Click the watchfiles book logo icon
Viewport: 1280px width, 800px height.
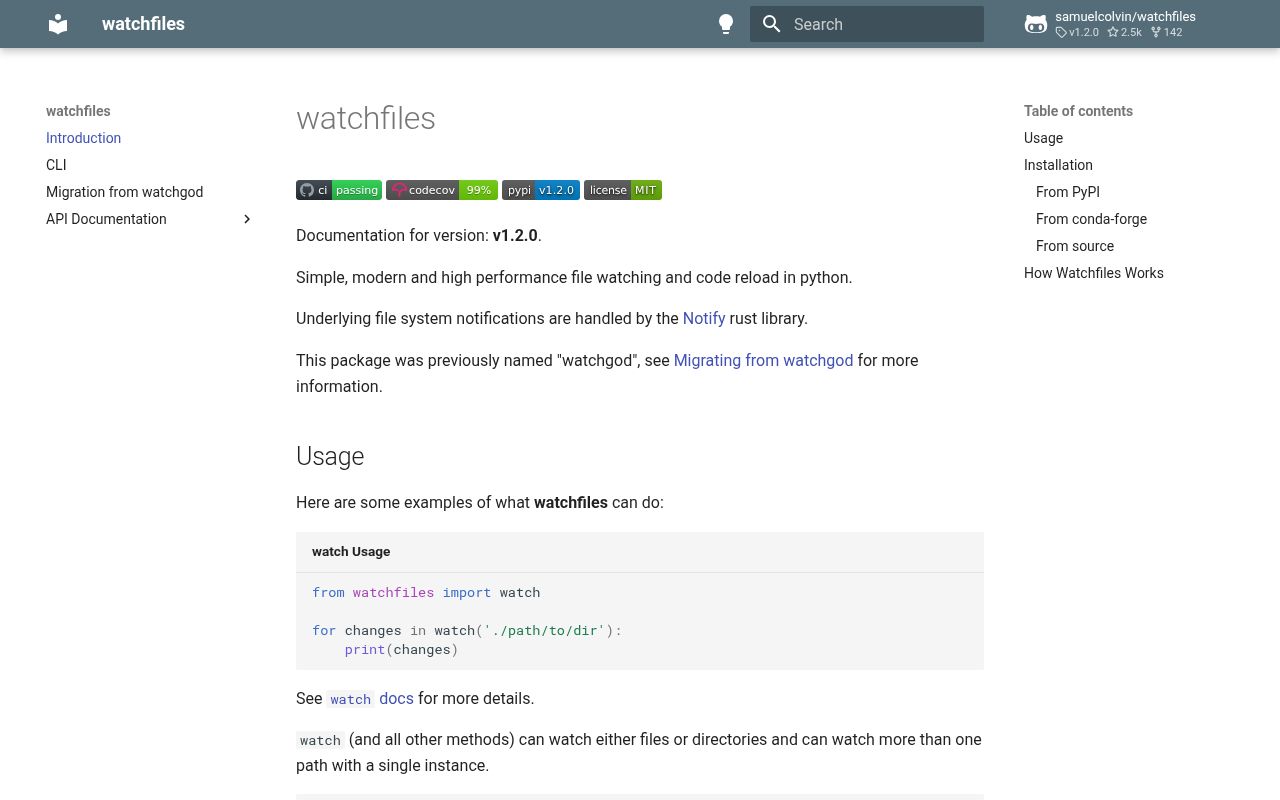58,24
